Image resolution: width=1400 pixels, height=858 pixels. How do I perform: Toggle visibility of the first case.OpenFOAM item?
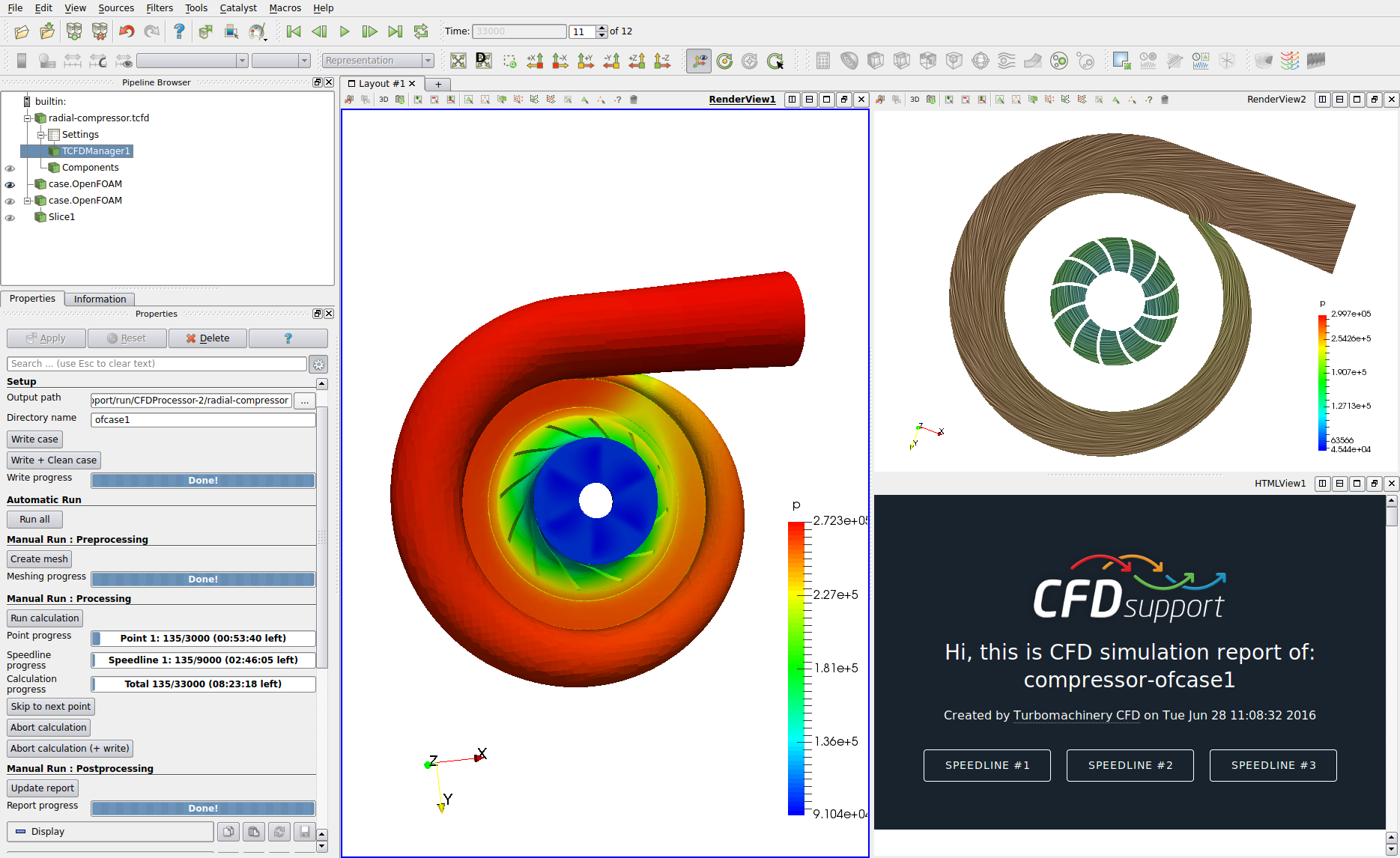coord(10,184)
